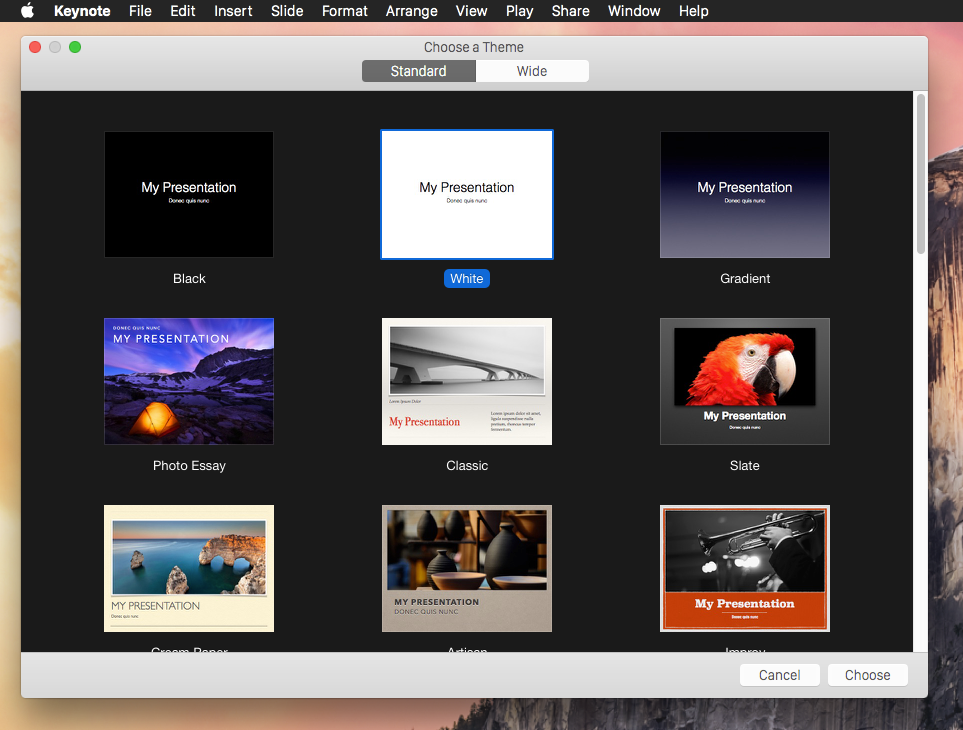Choose the Gradient theme thumbnail
The width and height of the screenshot is (963, 730).
click(744, 194)
